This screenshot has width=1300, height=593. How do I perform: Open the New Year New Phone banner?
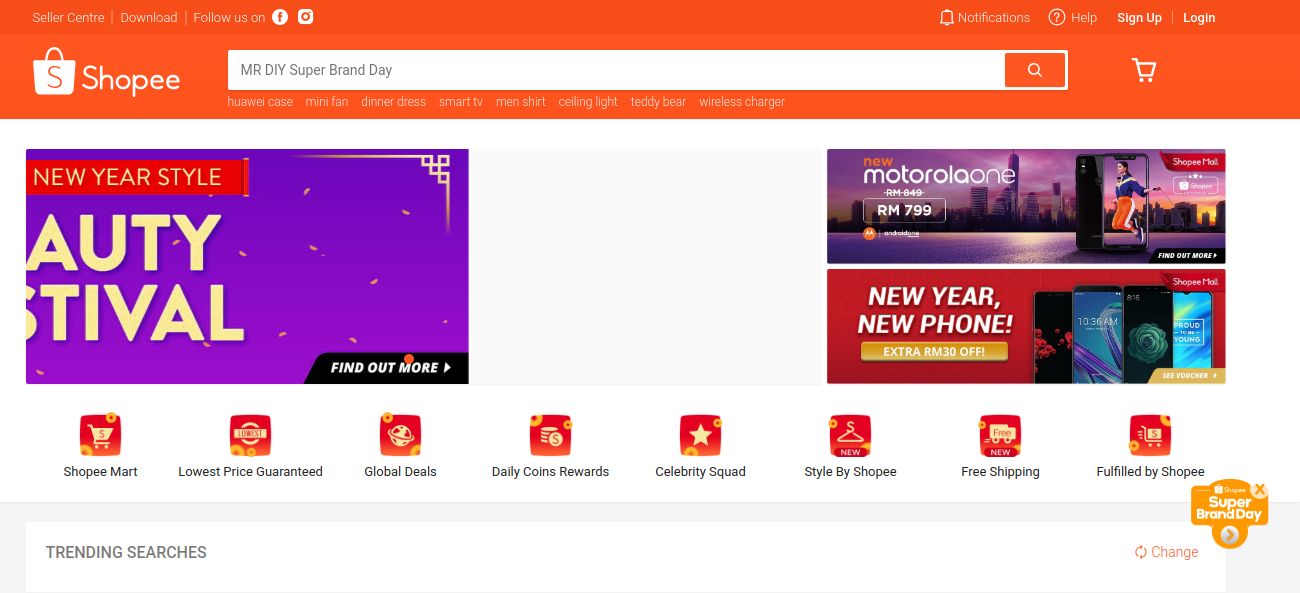tap(1026, 326)
